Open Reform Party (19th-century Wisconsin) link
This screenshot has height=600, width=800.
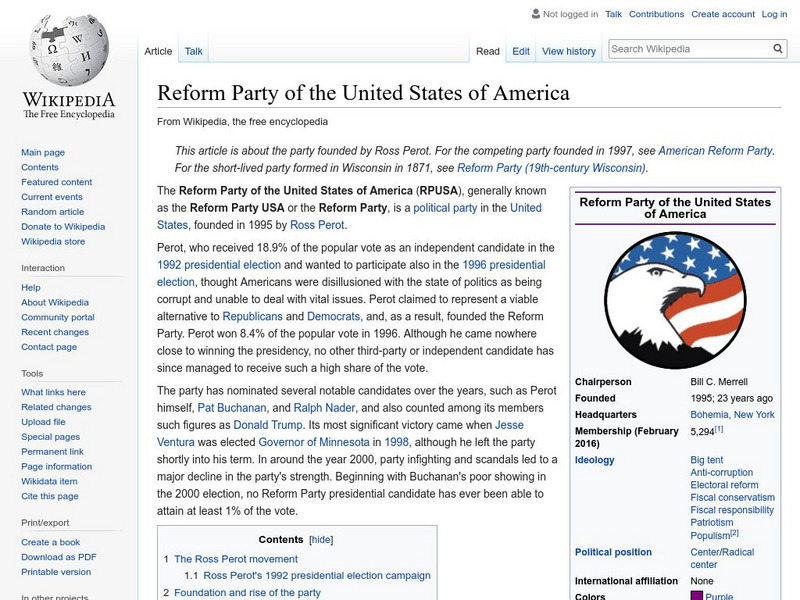(x=551, y=168)
